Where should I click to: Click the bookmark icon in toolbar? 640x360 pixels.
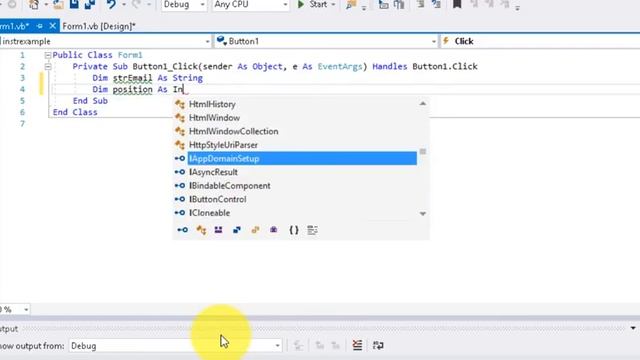coord(457,4)
